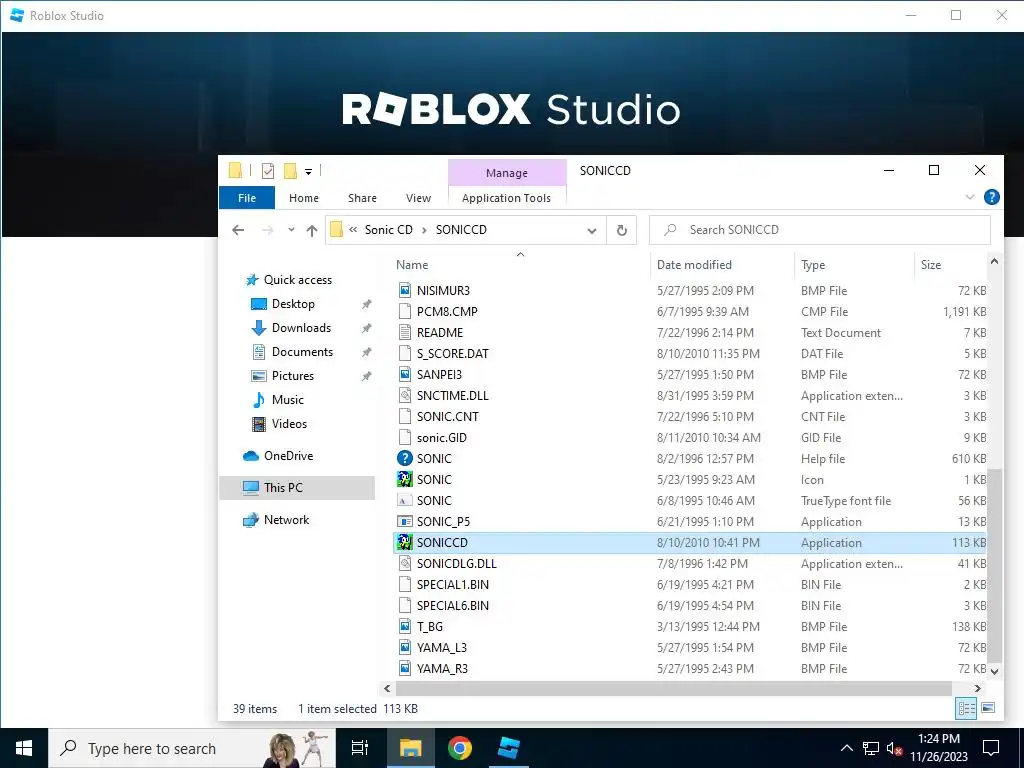
Task: Select the SNCTIME.DLL file icon
Action: tap(405, 395)
